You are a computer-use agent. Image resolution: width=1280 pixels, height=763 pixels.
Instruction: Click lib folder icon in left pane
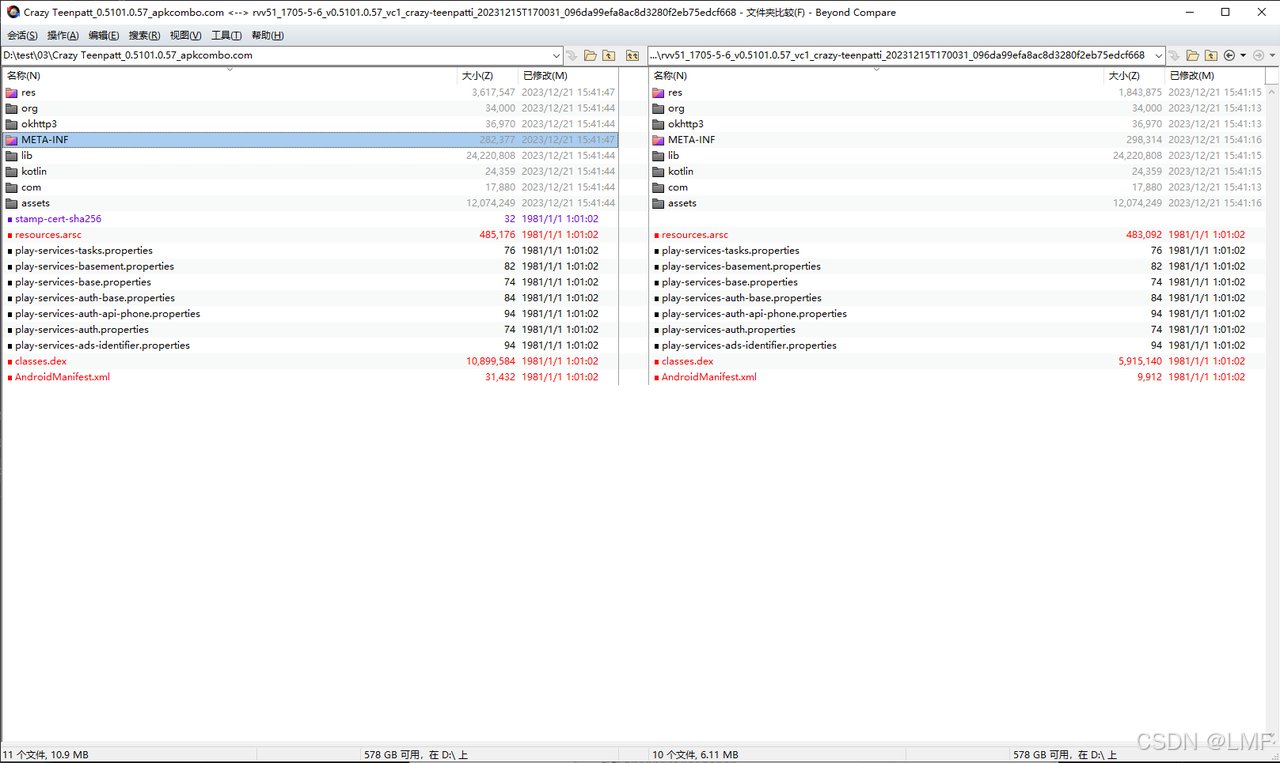(12, 155)
